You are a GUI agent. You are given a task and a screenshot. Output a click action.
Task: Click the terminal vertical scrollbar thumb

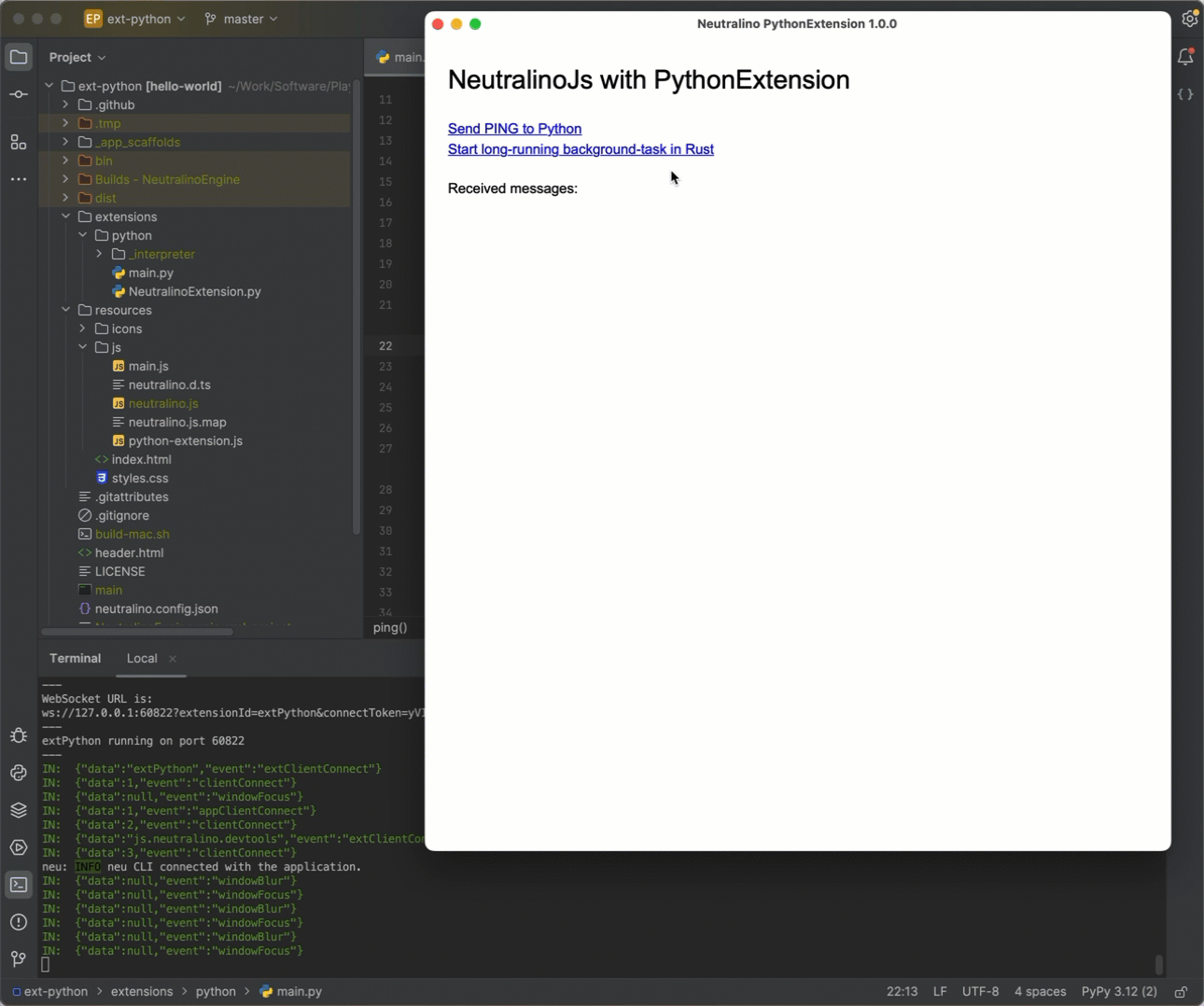point(1158,963)
